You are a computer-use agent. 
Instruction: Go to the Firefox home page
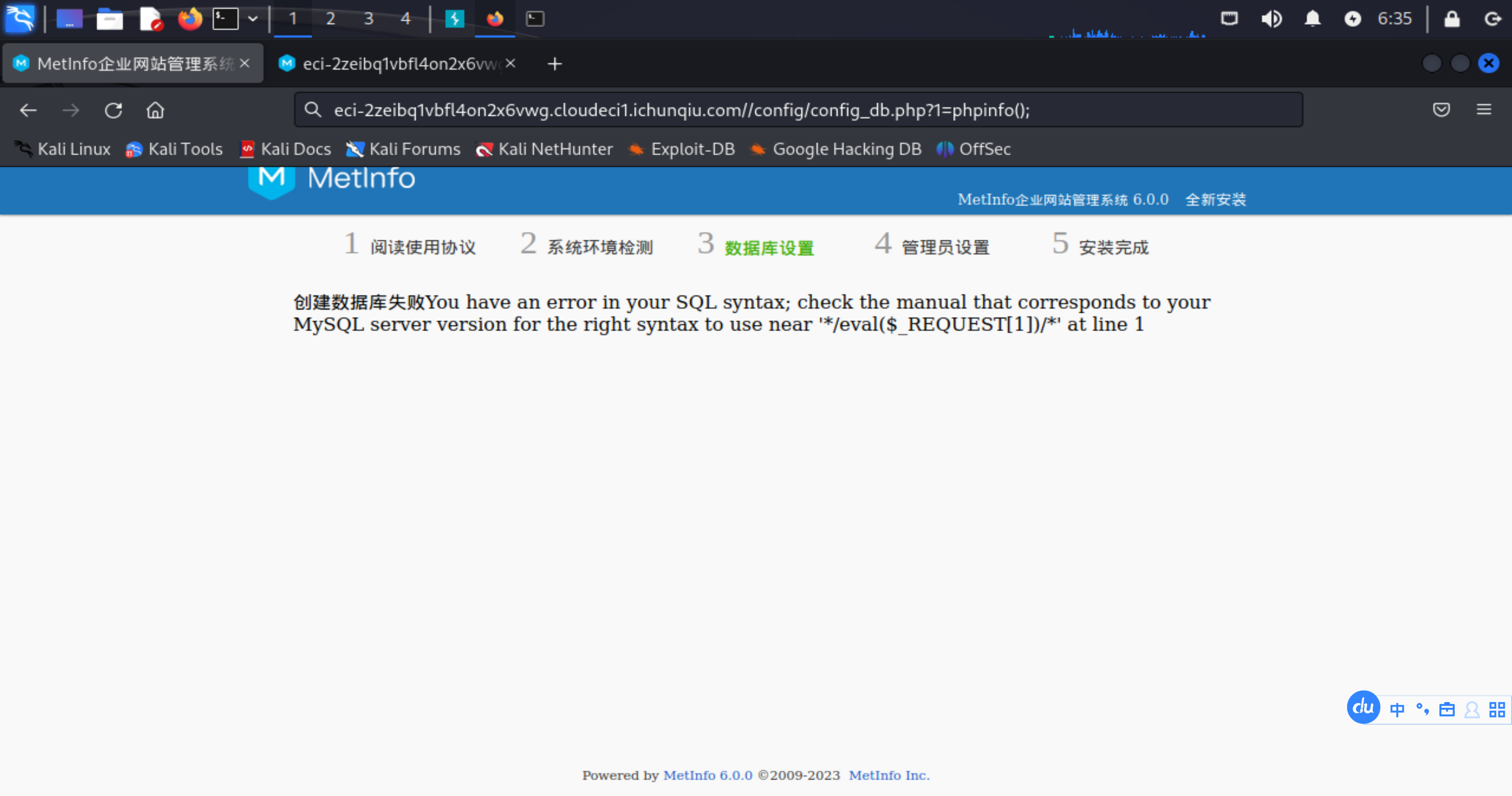[x=156, y=110]
